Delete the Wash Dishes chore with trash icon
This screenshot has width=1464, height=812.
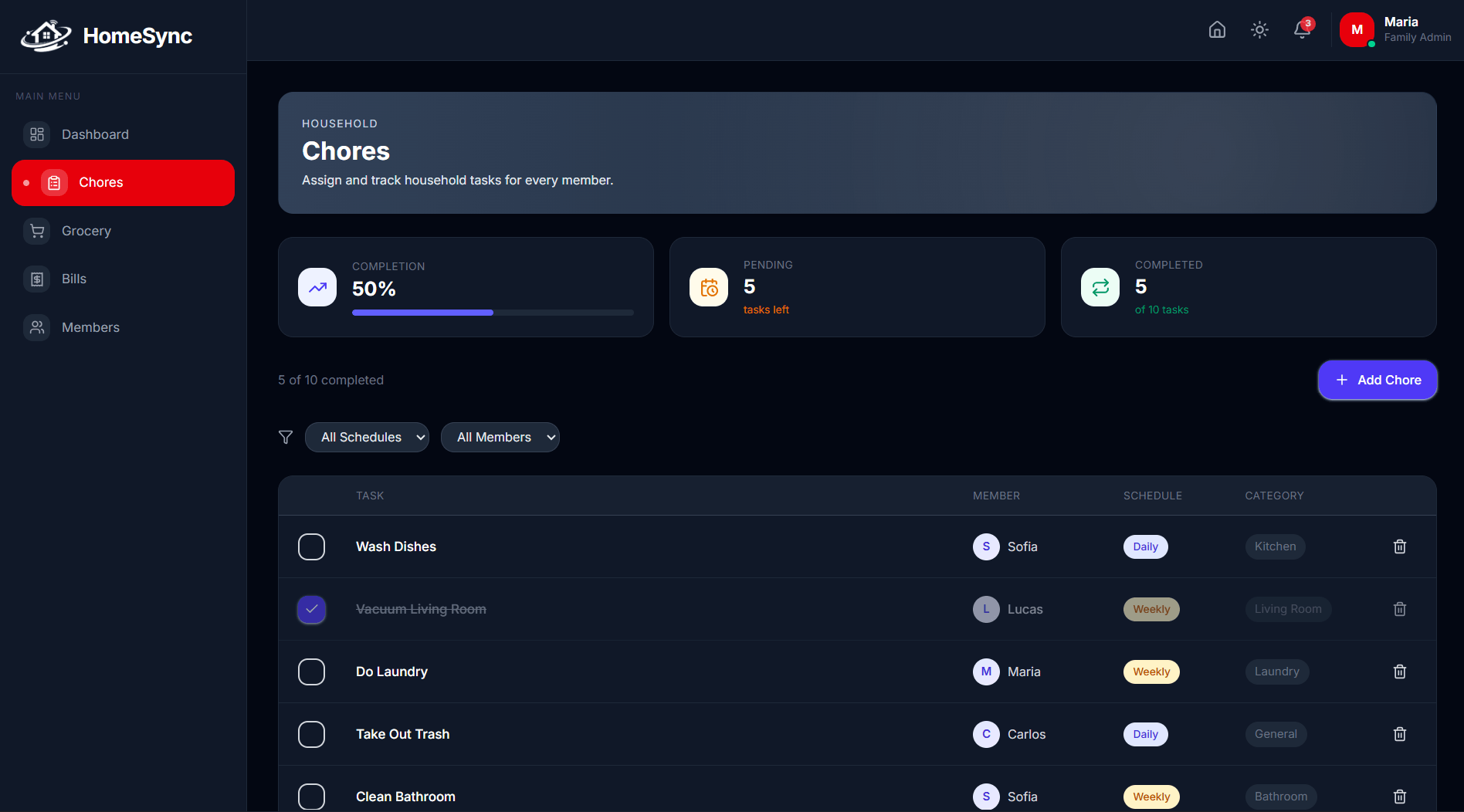[1400, 546]
